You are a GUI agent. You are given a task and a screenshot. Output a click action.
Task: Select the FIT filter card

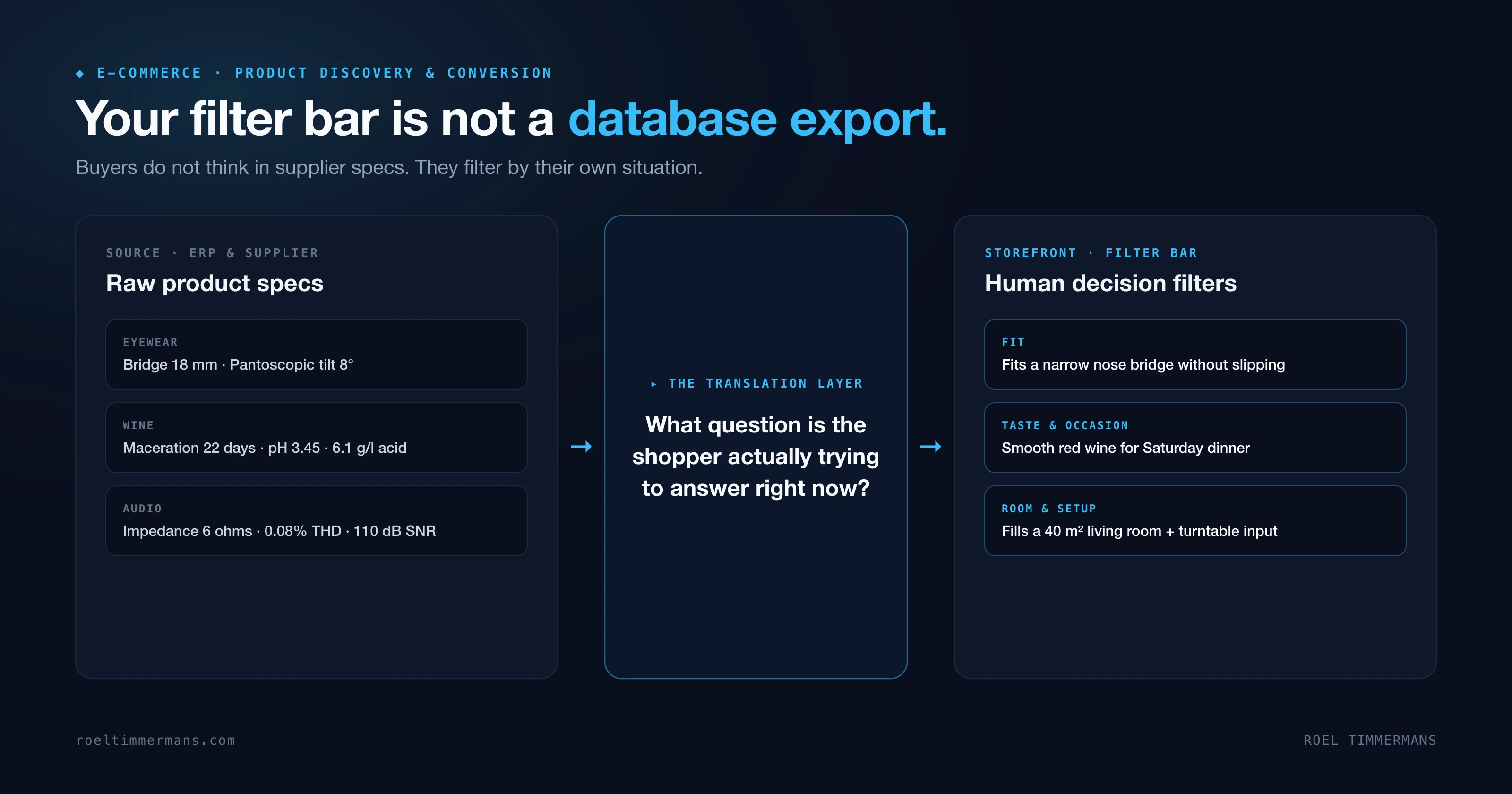coord(1195,354)
